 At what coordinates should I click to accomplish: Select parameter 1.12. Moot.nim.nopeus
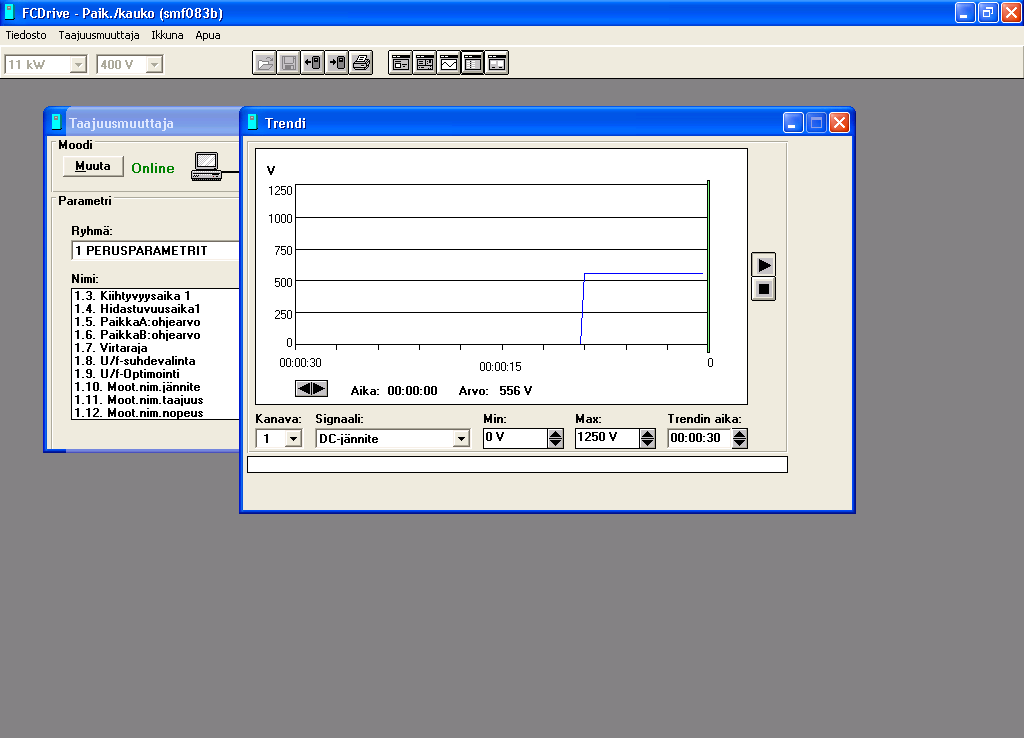[x=155, y=413]
